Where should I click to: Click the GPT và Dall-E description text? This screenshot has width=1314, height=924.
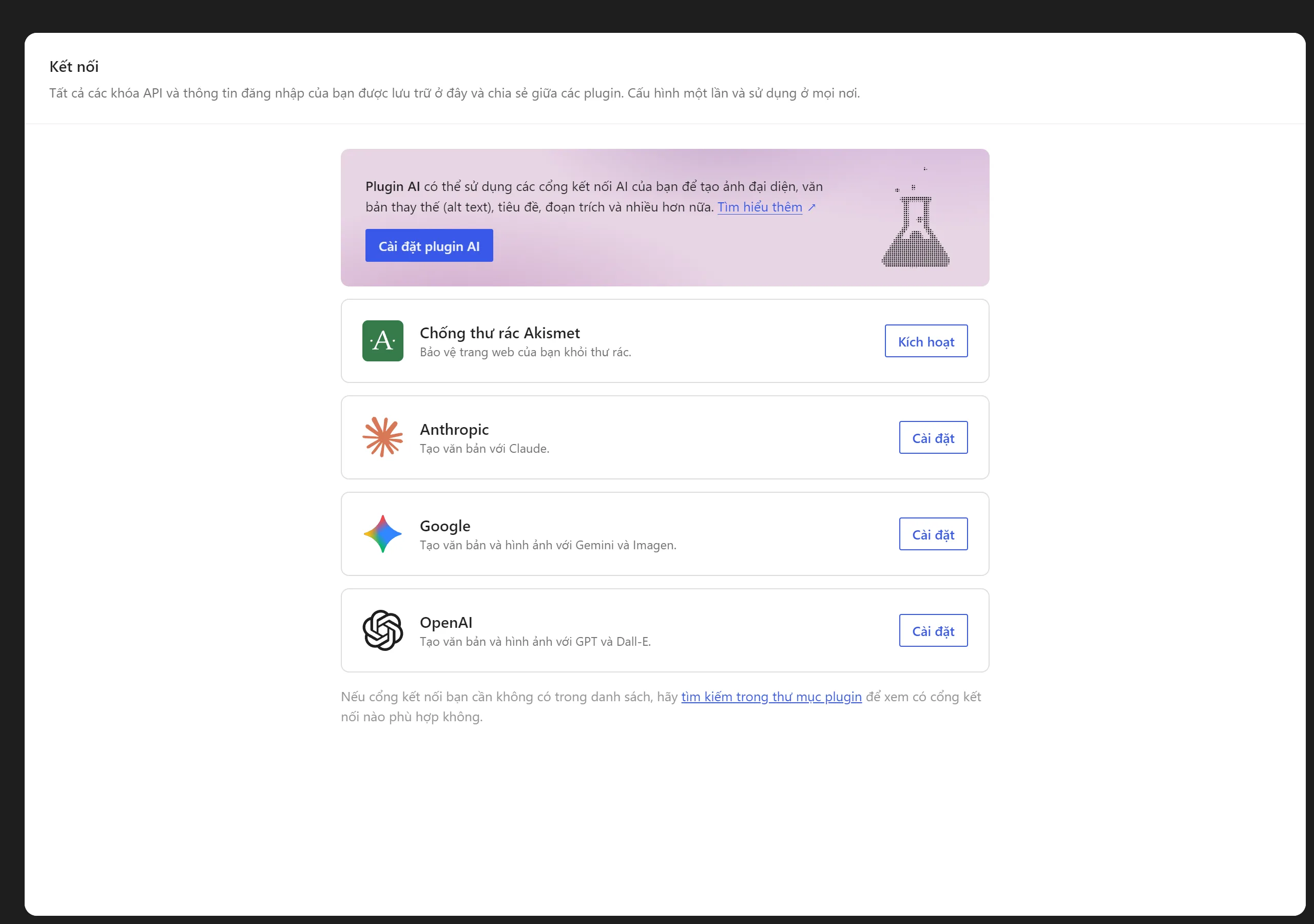536,642
